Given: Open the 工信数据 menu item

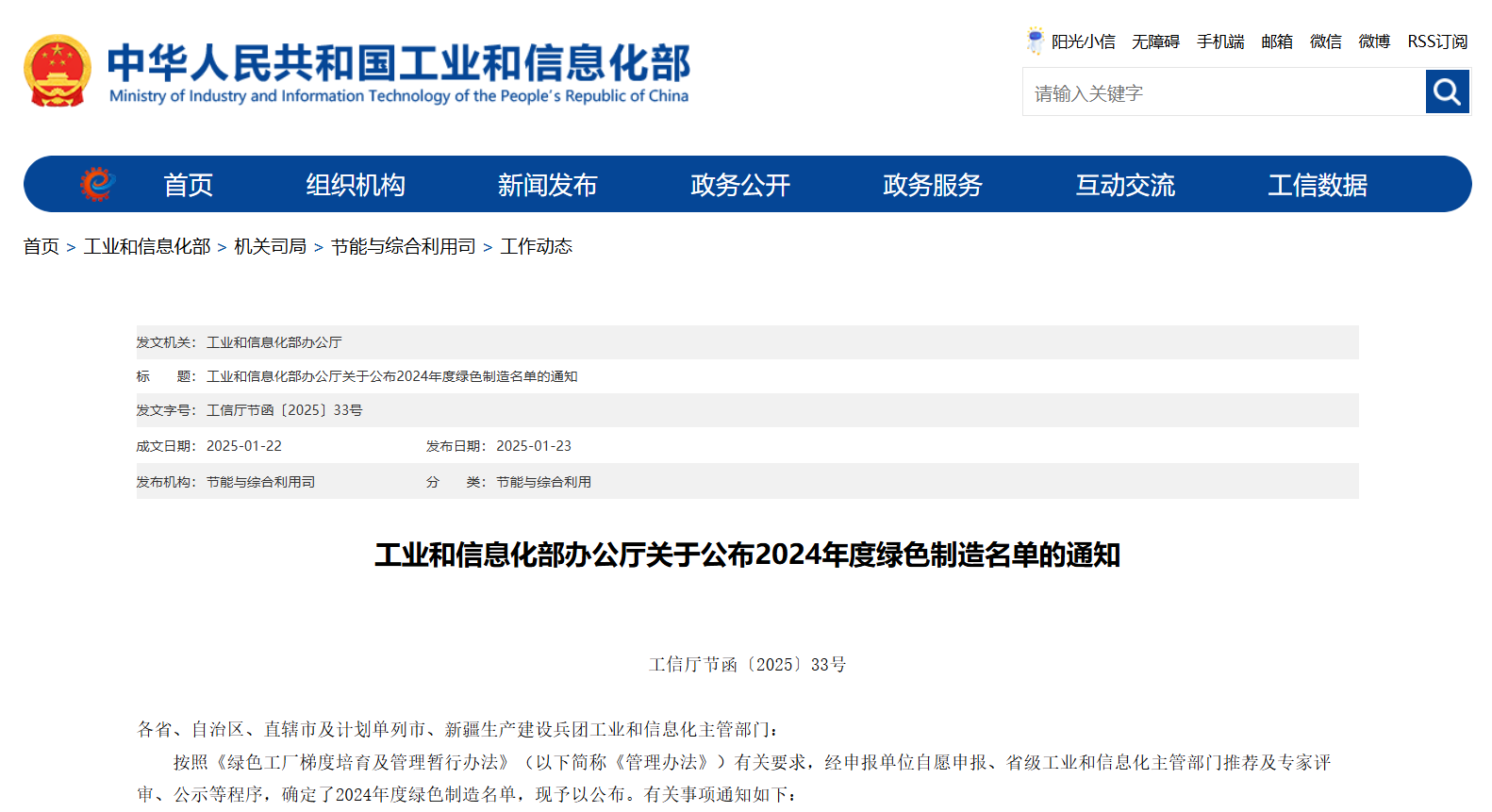Looking at the screenshot, I should point(1317,185).
